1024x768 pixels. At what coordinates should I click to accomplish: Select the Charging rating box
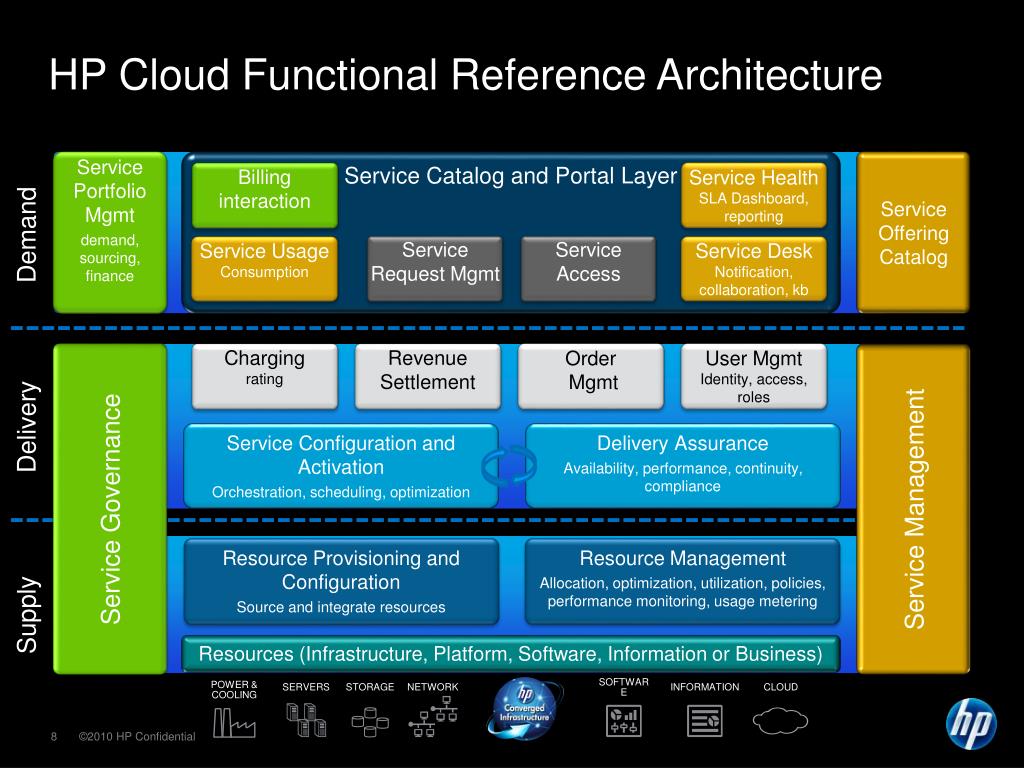[264, 377]
